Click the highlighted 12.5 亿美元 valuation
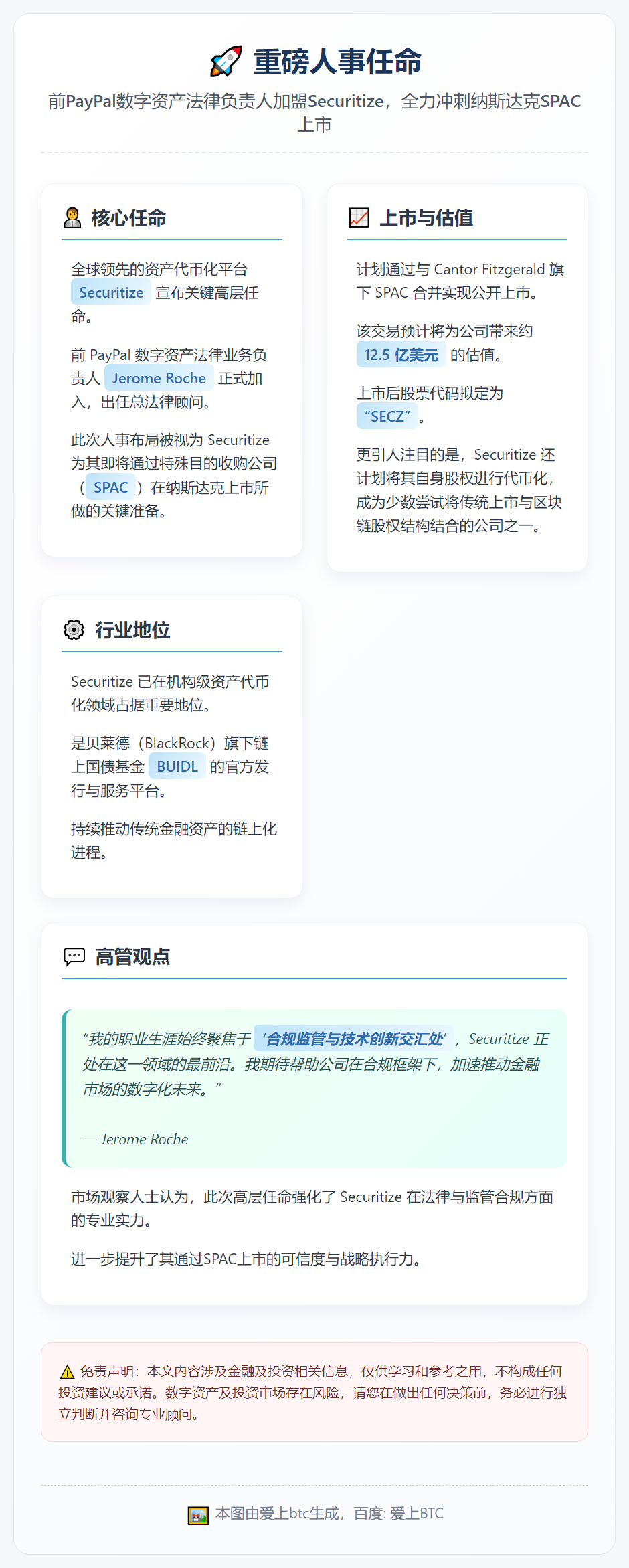629x1568 pixels. coord(401,355)
